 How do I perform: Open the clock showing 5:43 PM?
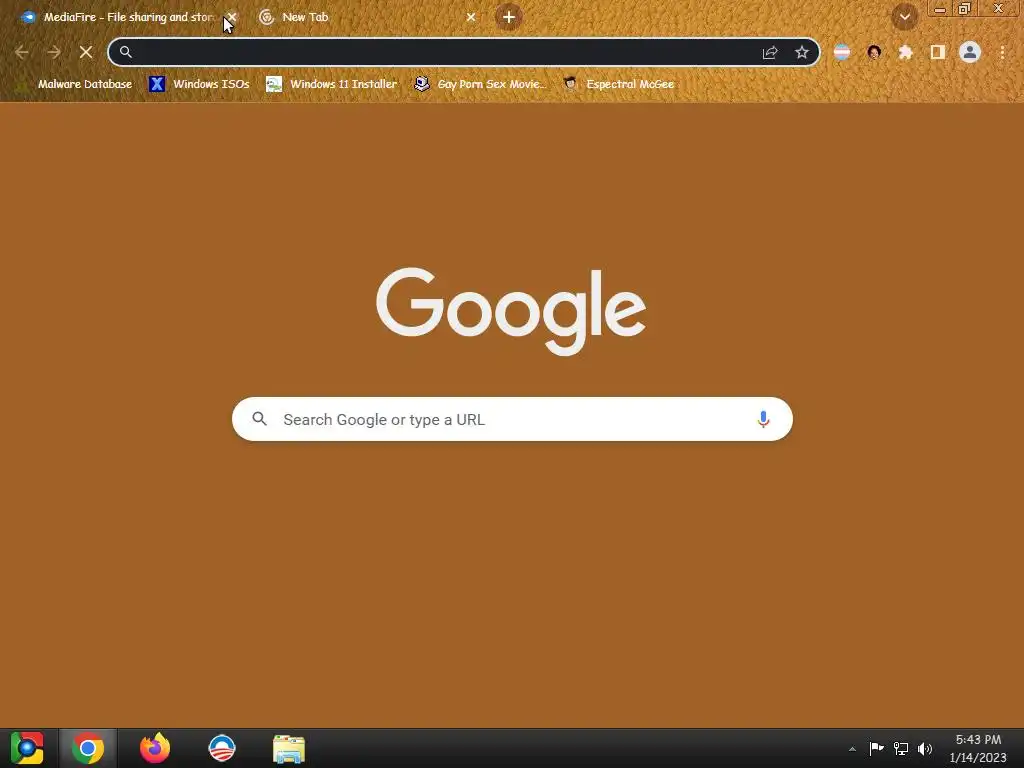click(978, 748)
